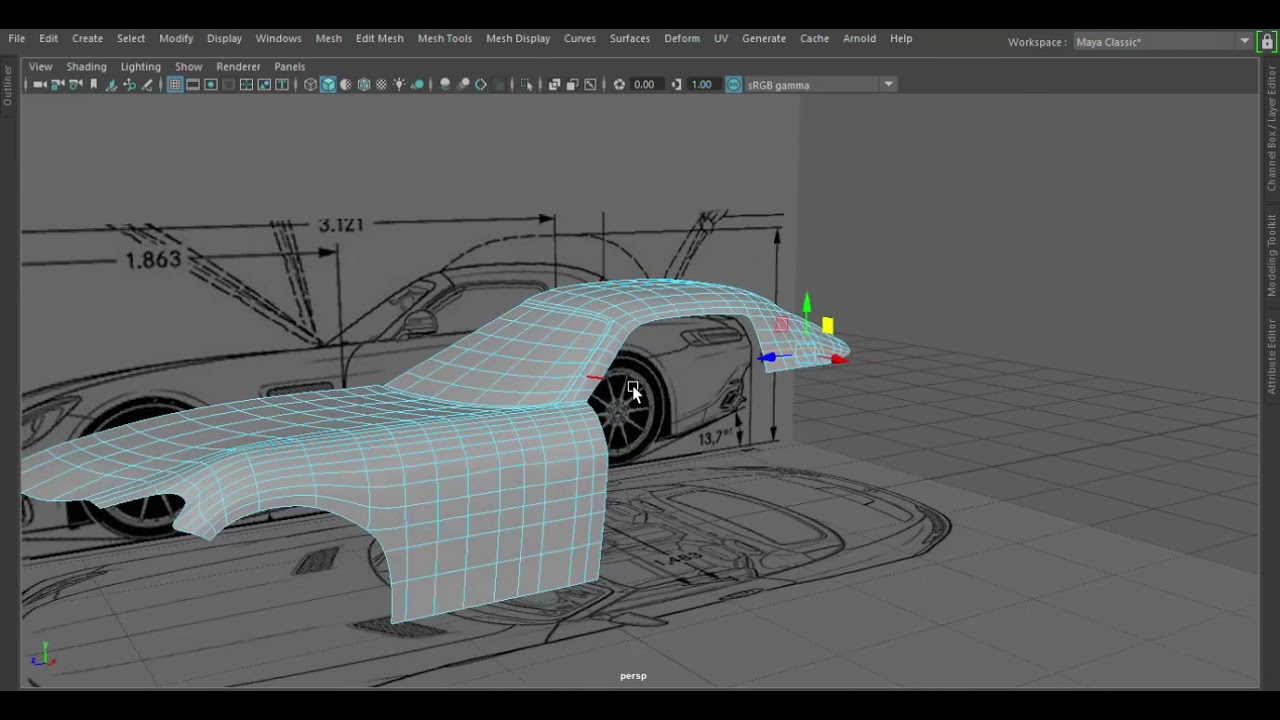Toggle Isolate Select in the viewport
This screenshot has height=720, width=1280.
pyautogui.click(x=526, y=85)
